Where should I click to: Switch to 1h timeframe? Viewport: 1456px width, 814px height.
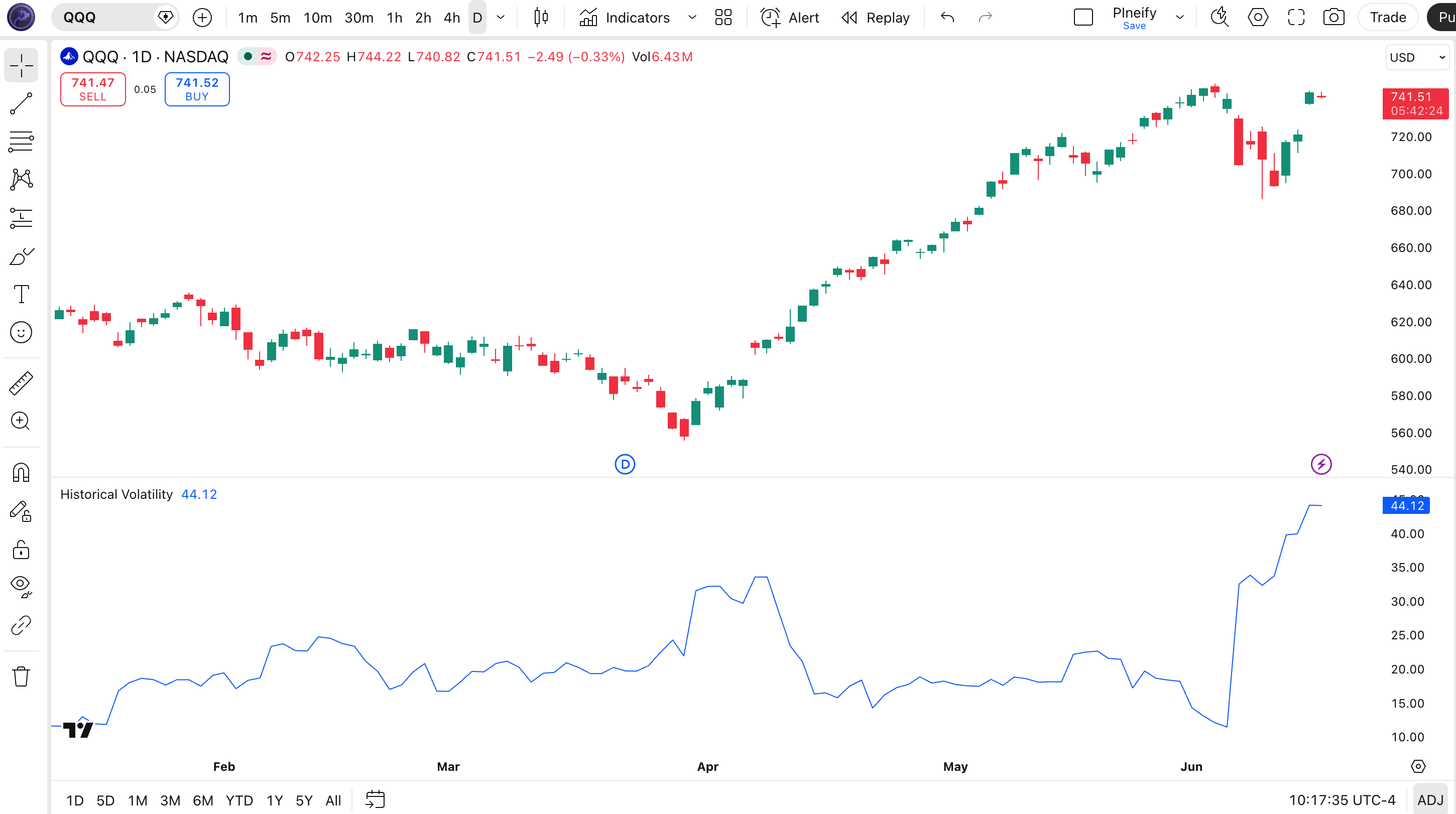(395, 18)
